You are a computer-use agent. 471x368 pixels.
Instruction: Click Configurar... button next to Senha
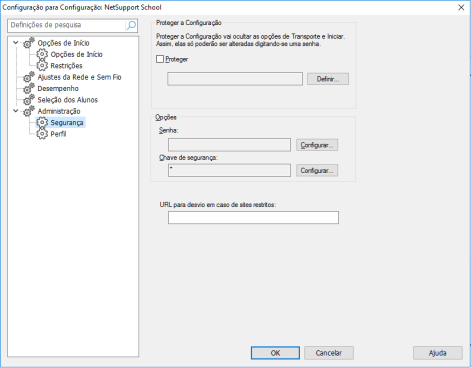coord(317,145)
